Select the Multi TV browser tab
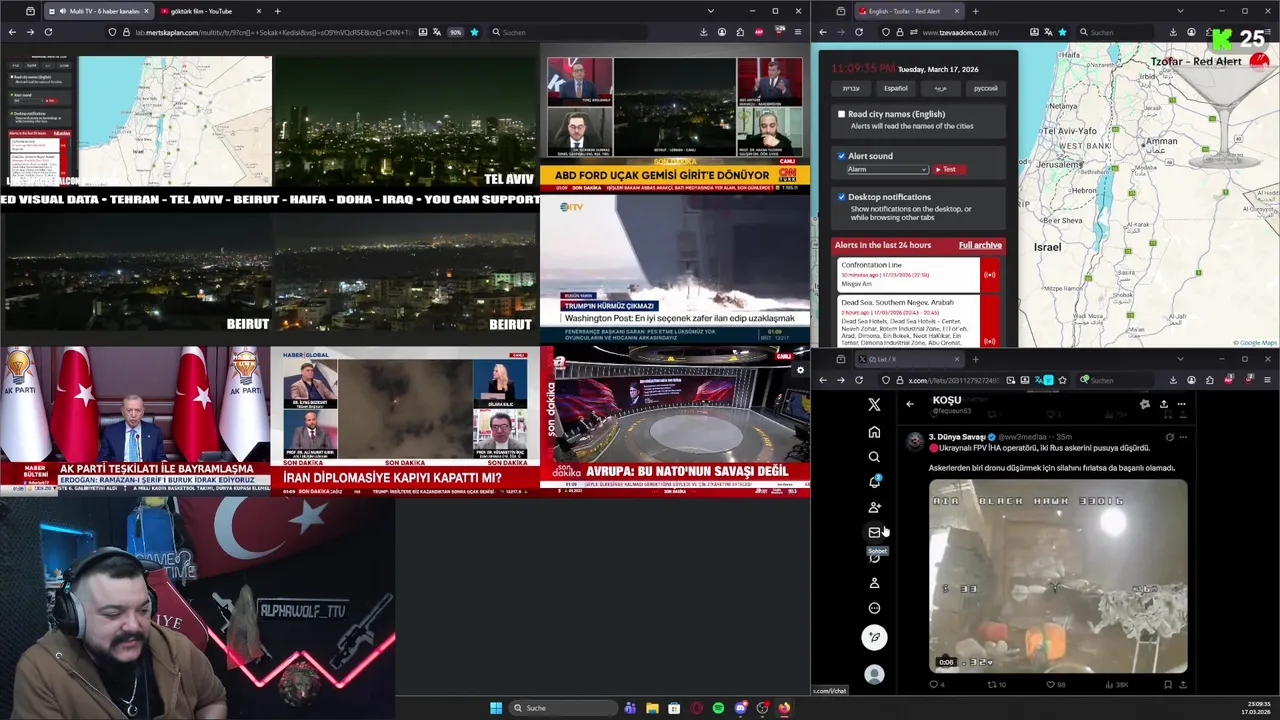This screenshot has height=720, width=1280. pyautogui.click(x=98, y=11)
